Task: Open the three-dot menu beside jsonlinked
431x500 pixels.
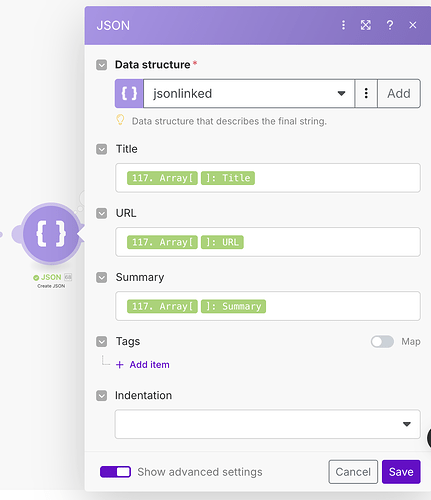Action: click(x=366, y=93)
